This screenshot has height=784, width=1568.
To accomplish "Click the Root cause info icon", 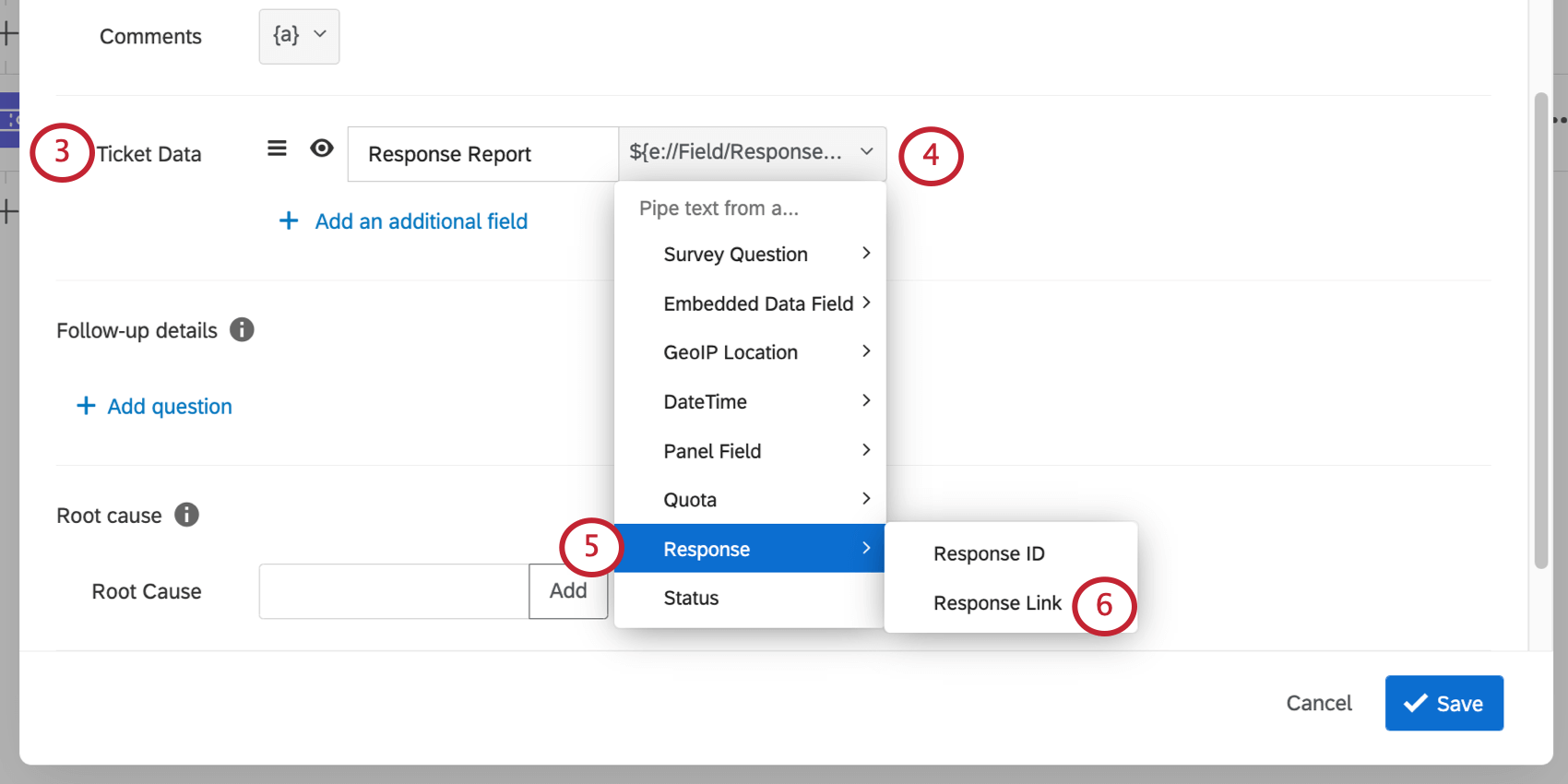I will [186, 515].
